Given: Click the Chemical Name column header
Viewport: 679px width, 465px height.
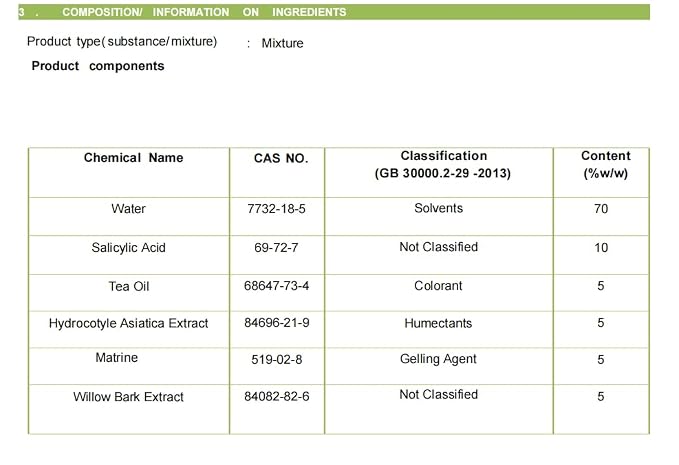Looking at the screenshot, I should [133, 158].
